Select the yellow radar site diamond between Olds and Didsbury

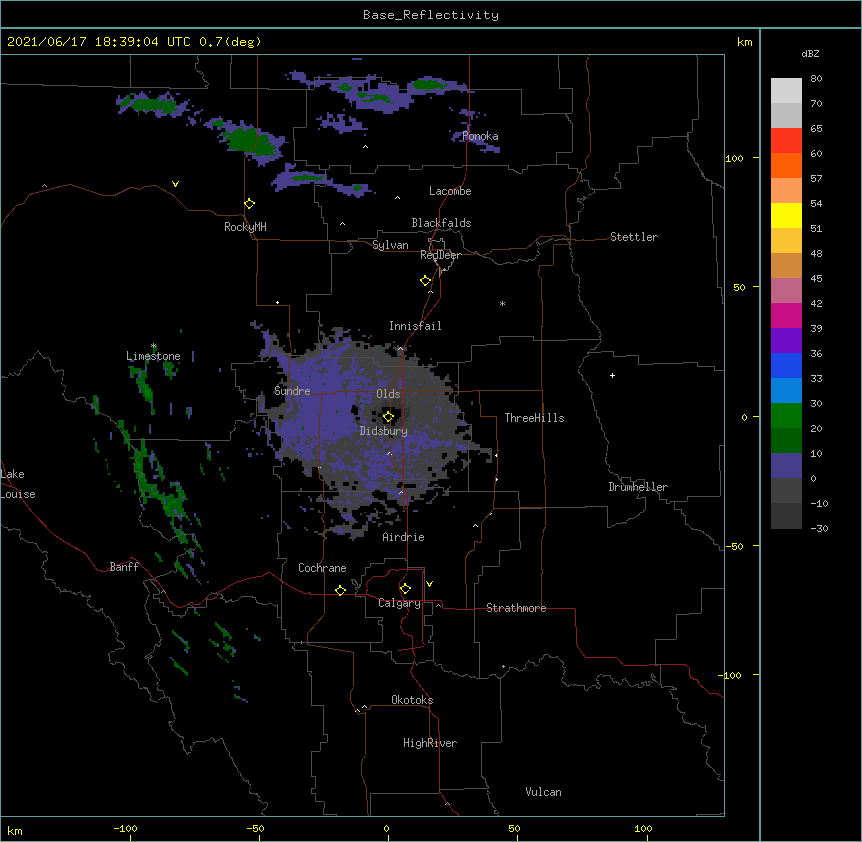[388, 417]
